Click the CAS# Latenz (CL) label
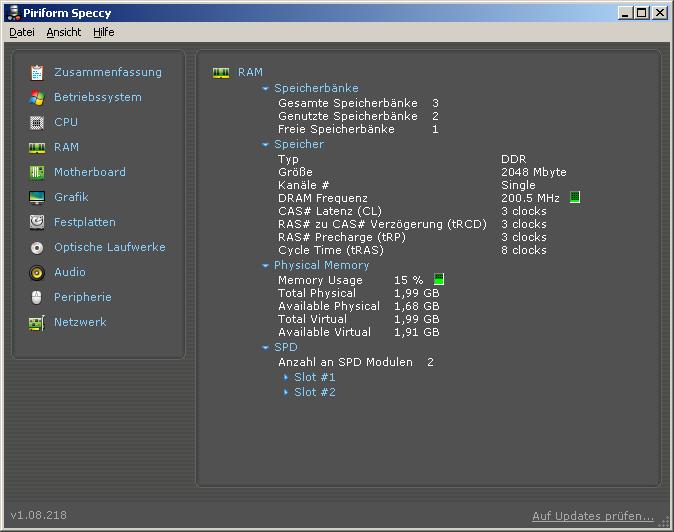 (330, 211)
